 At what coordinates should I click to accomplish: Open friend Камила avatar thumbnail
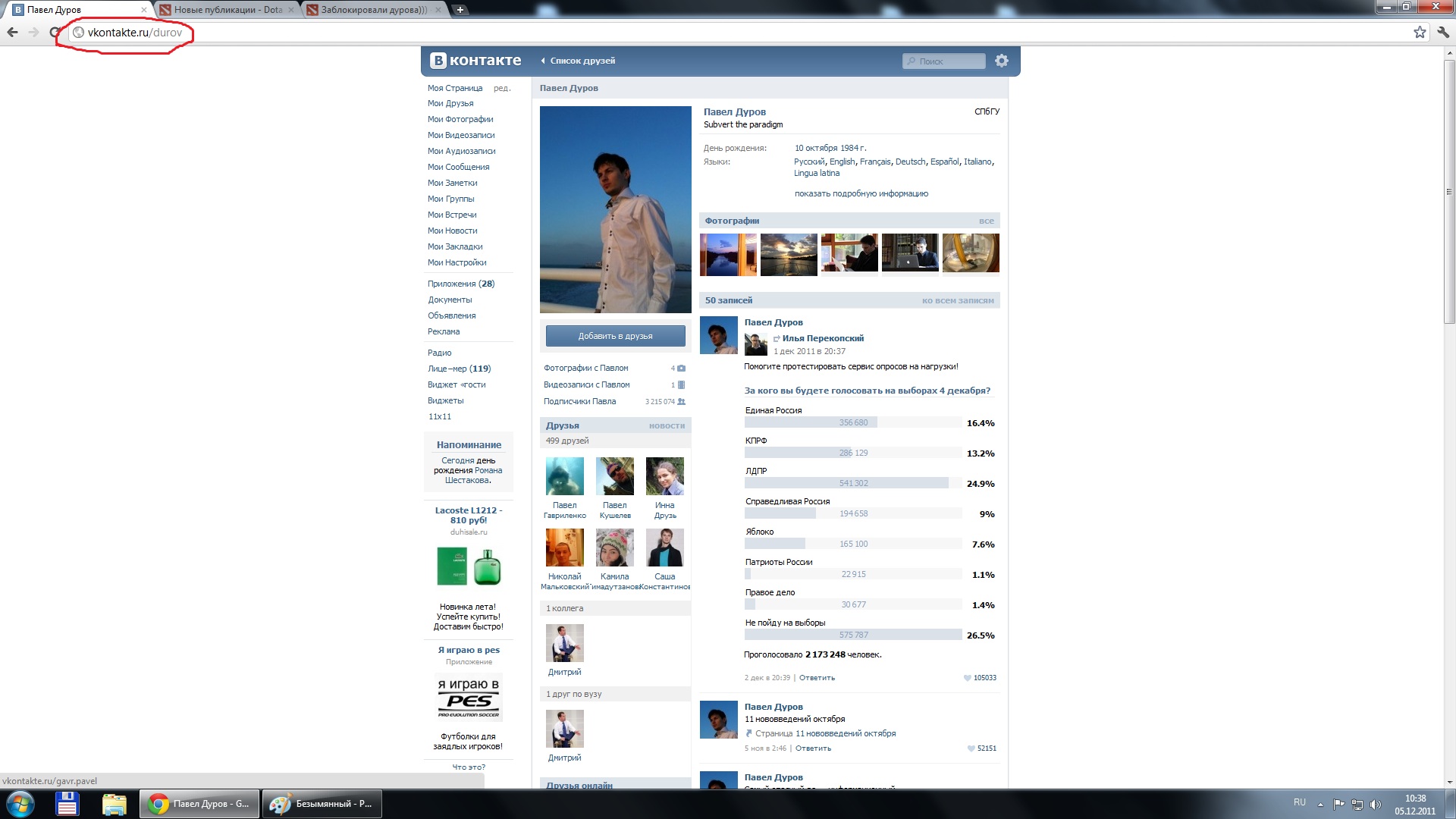615,548
